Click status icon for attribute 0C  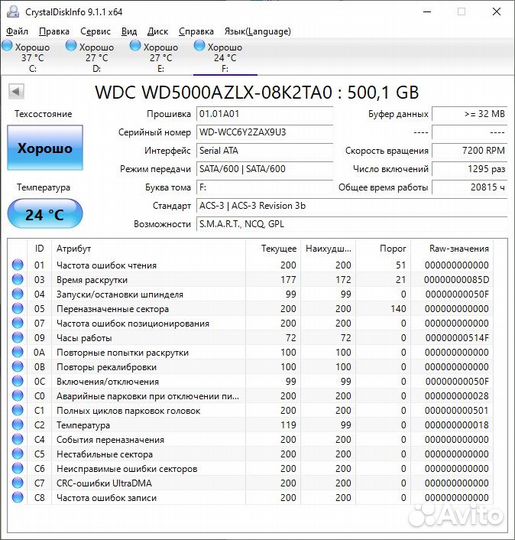click(x=18, y=381)
